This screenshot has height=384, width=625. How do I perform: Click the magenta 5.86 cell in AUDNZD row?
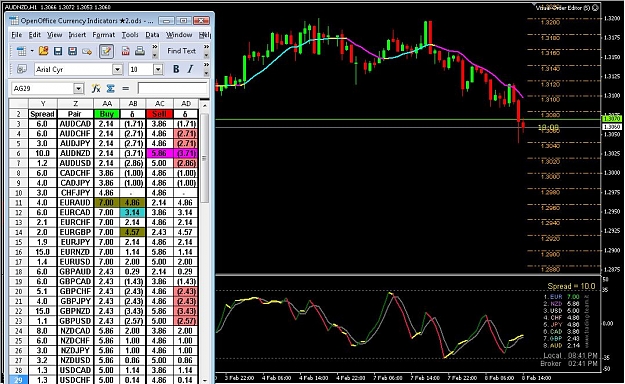pyautogui.click(x=159, y=153)
